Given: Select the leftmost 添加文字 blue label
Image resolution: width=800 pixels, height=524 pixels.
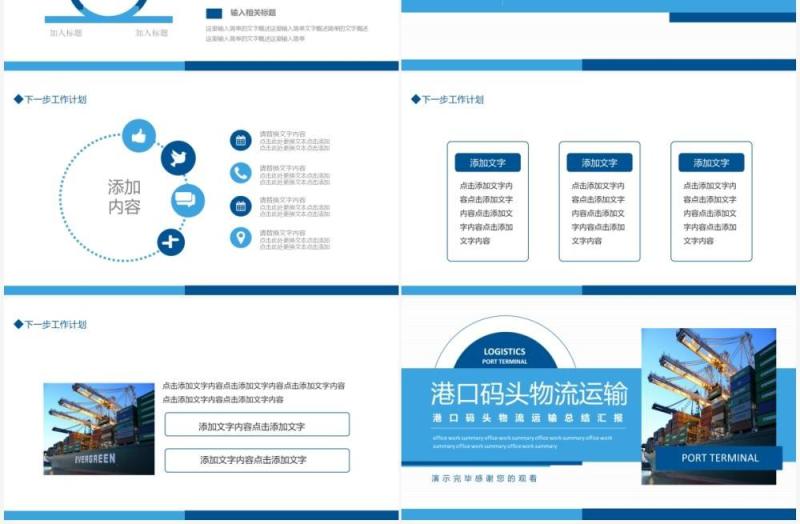Looking at the screenshot, I should (488, 163).
